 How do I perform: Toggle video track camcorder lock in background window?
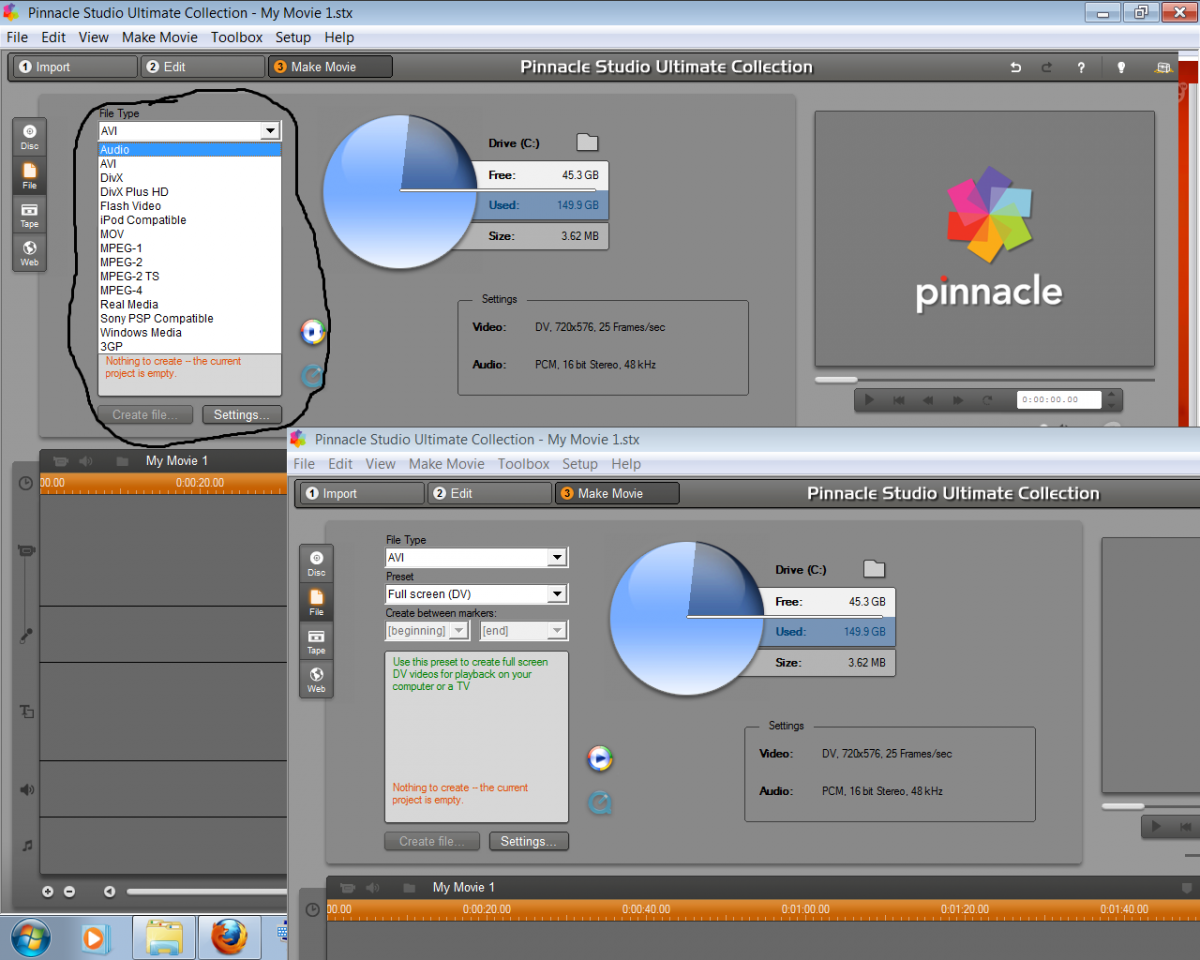(26, 551)
